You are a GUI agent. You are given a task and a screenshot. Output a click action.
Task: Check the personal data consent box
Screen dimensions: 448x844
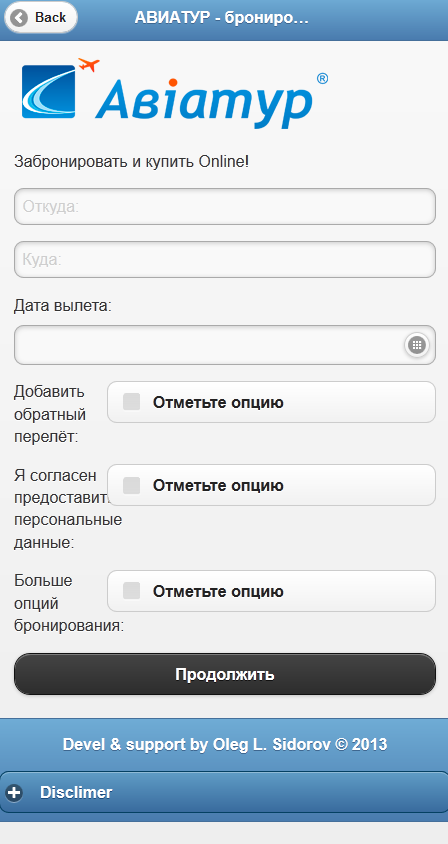pos(131,485)
